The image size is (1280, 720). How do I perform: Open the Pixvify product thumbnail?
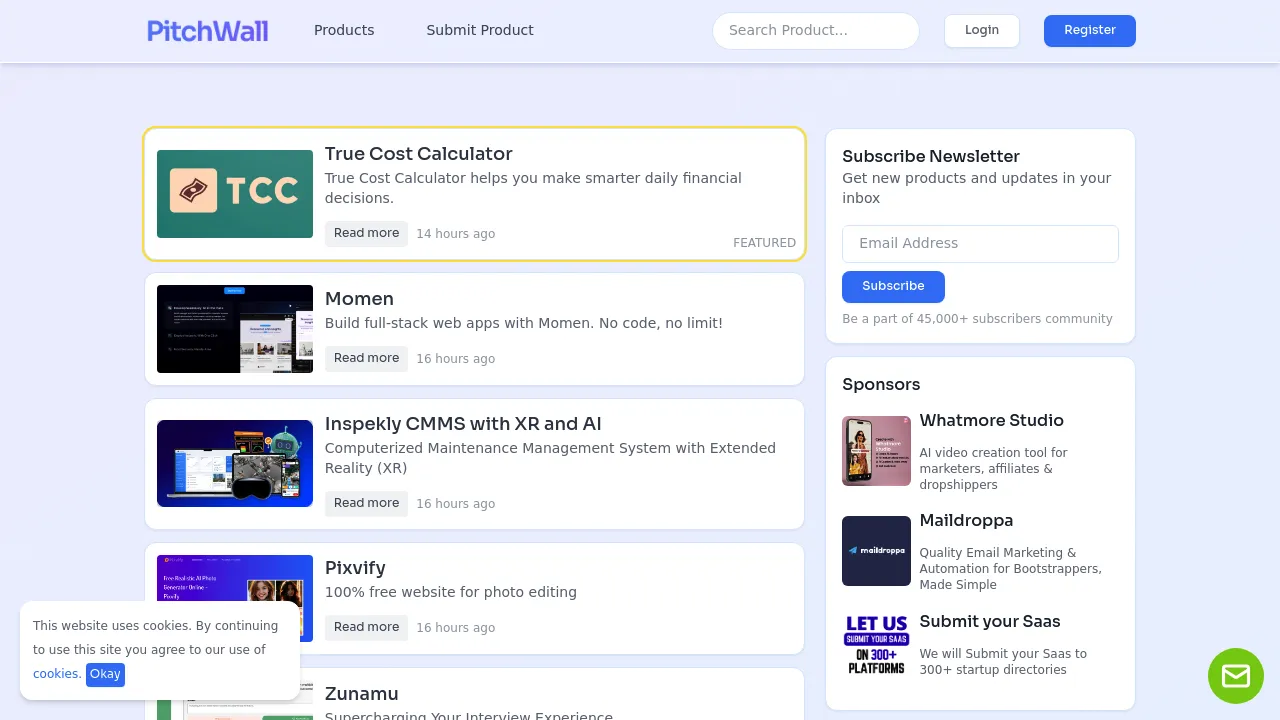(235, 598)
